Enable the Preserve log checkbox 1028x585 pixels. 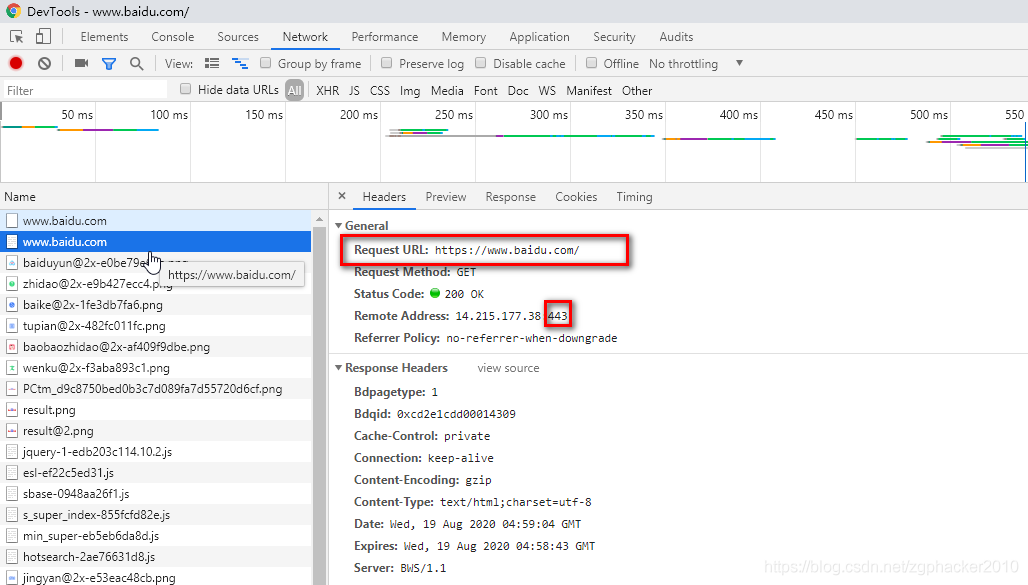(x=387, y=63)
